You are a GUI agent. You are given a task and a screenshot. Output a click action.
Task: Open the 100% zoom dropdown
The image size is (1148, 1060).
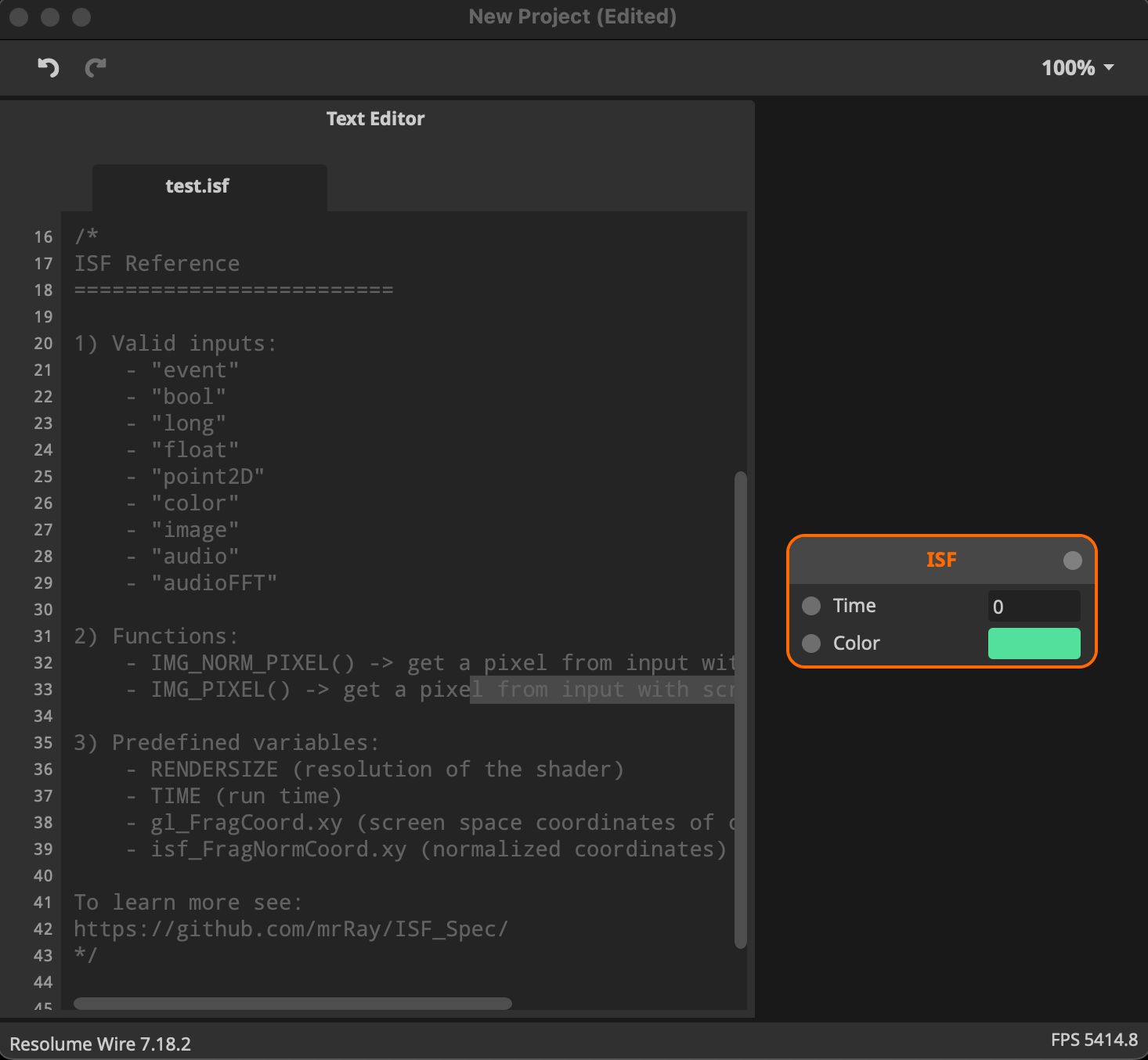point(1078,68)
